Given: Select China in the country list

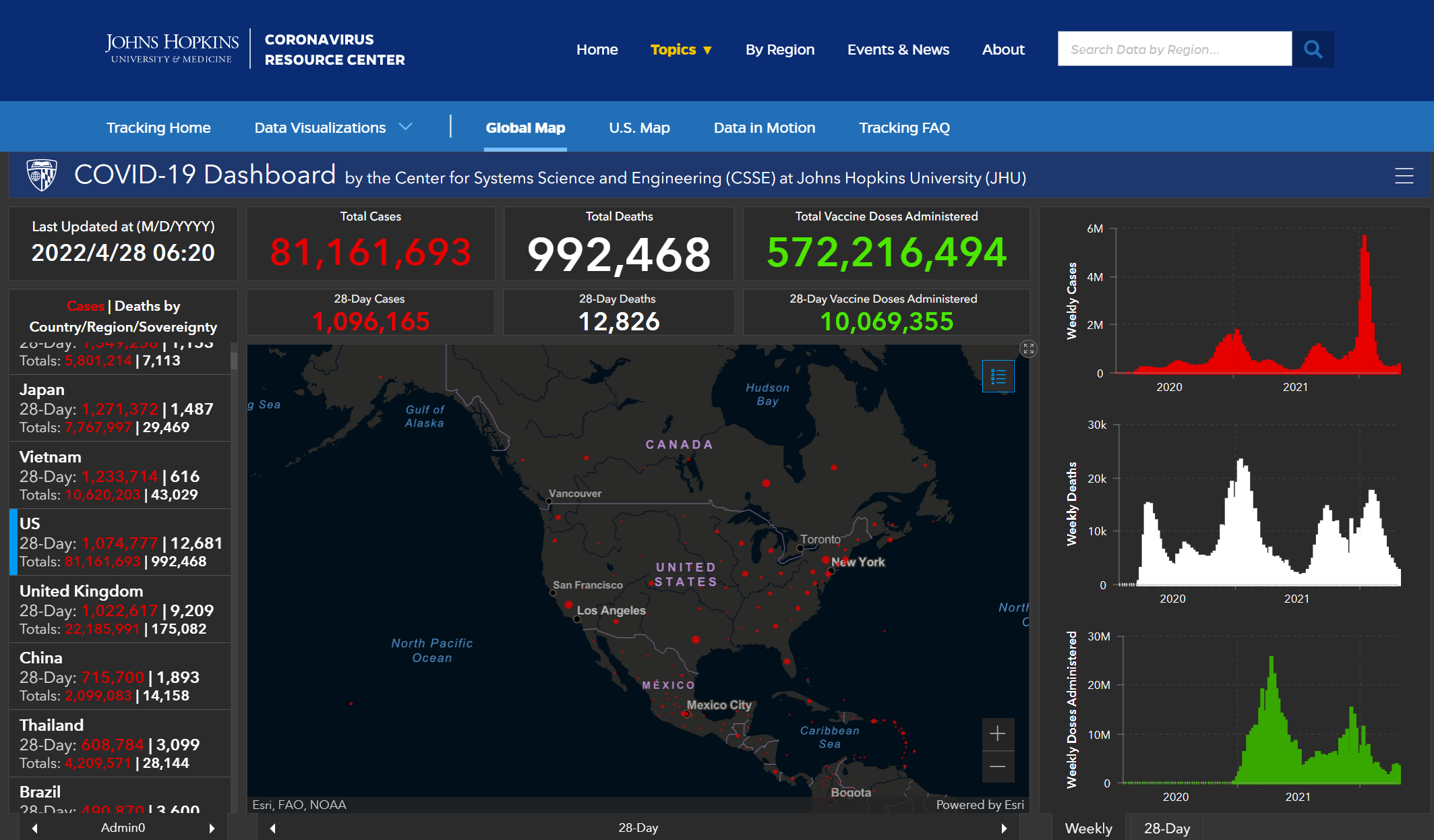Looking at the screenshot, I should (x=120, y=676).
